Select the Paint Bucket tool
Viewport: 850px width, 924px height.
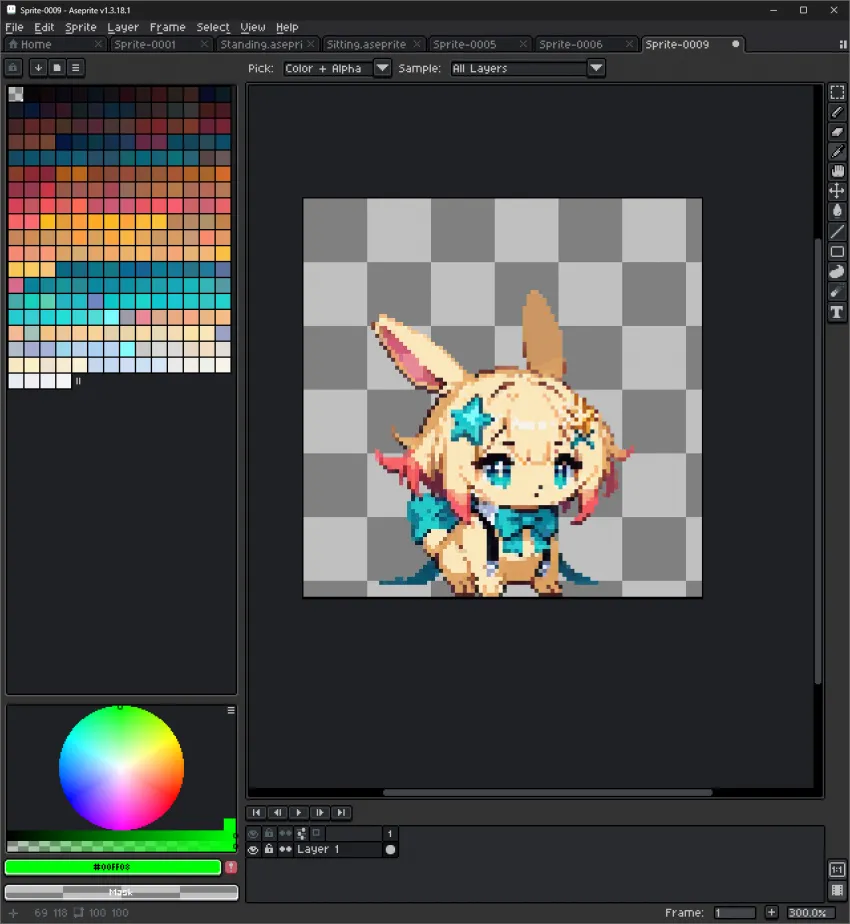coord(837,211)
